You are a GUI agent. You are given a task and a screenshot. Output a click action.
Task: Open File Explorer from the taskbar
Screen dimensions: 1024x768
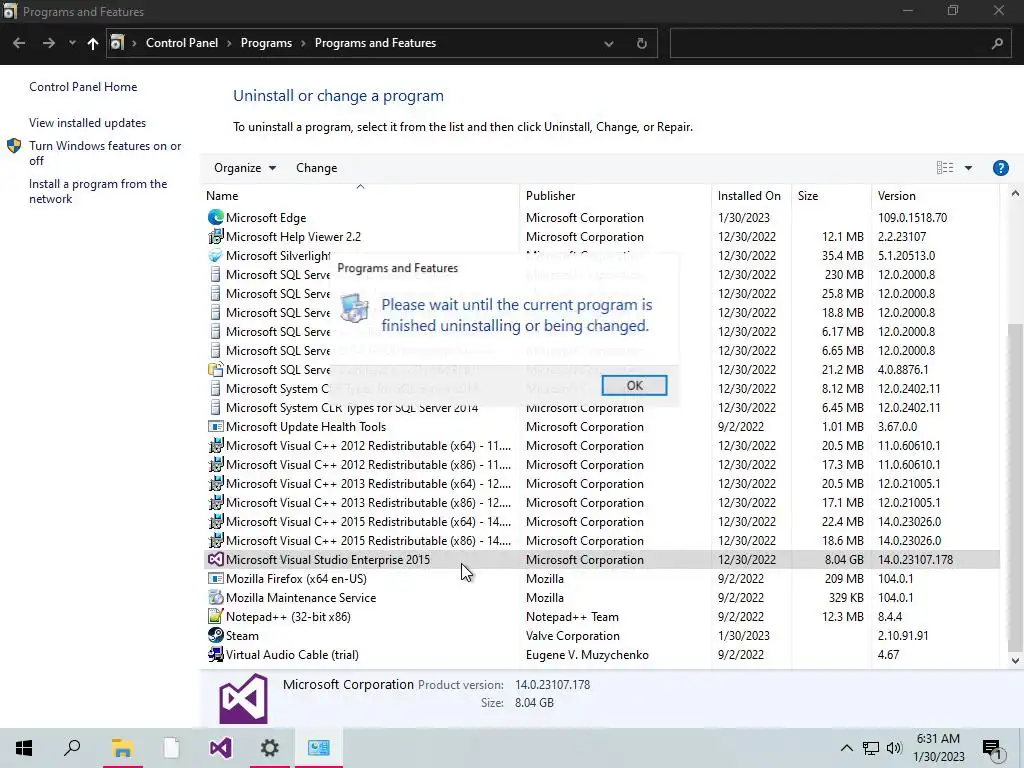click(x=122, y=748)
